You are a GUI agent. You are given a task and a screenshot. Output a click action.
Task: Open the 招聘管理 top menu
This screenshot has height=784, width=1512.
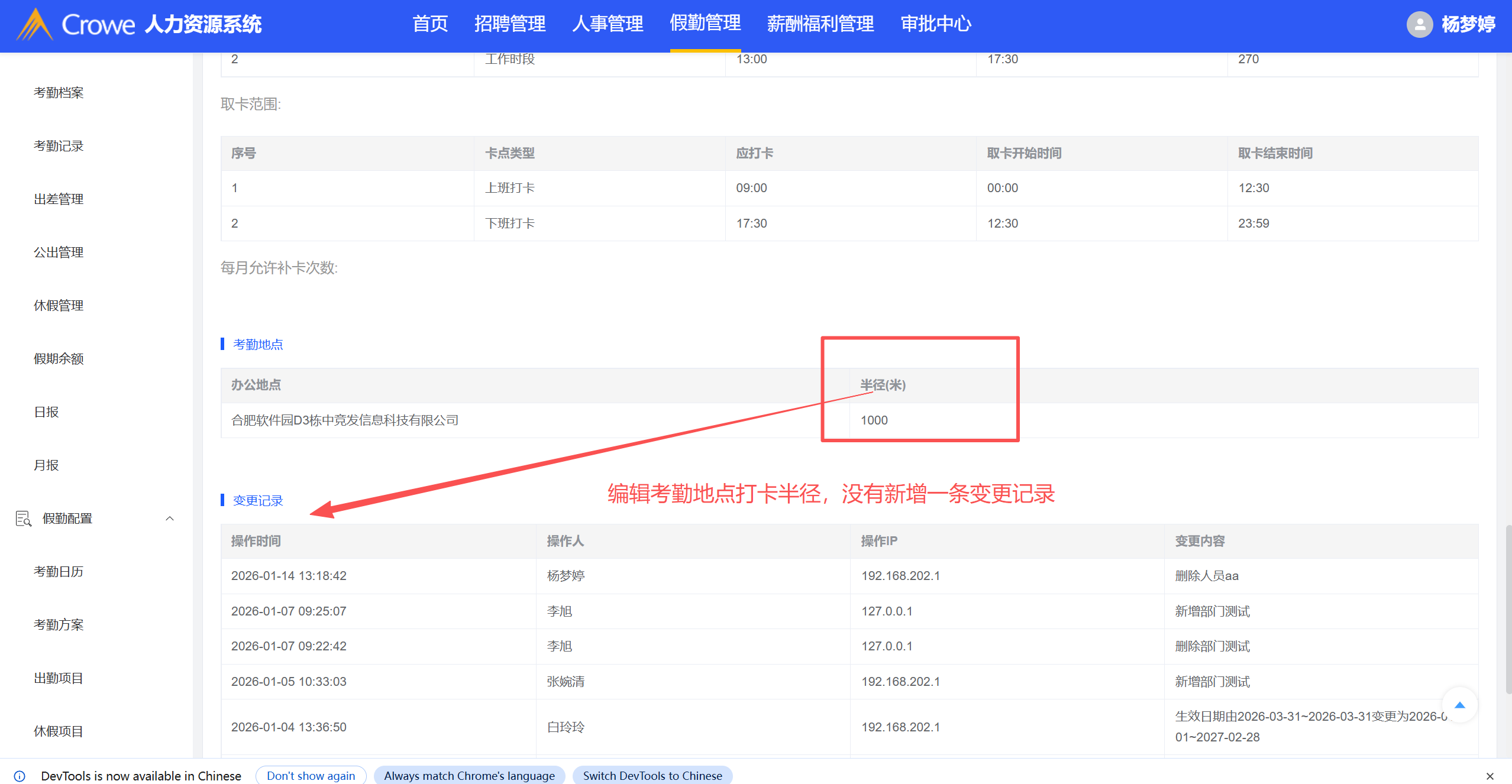pos(509,24)
